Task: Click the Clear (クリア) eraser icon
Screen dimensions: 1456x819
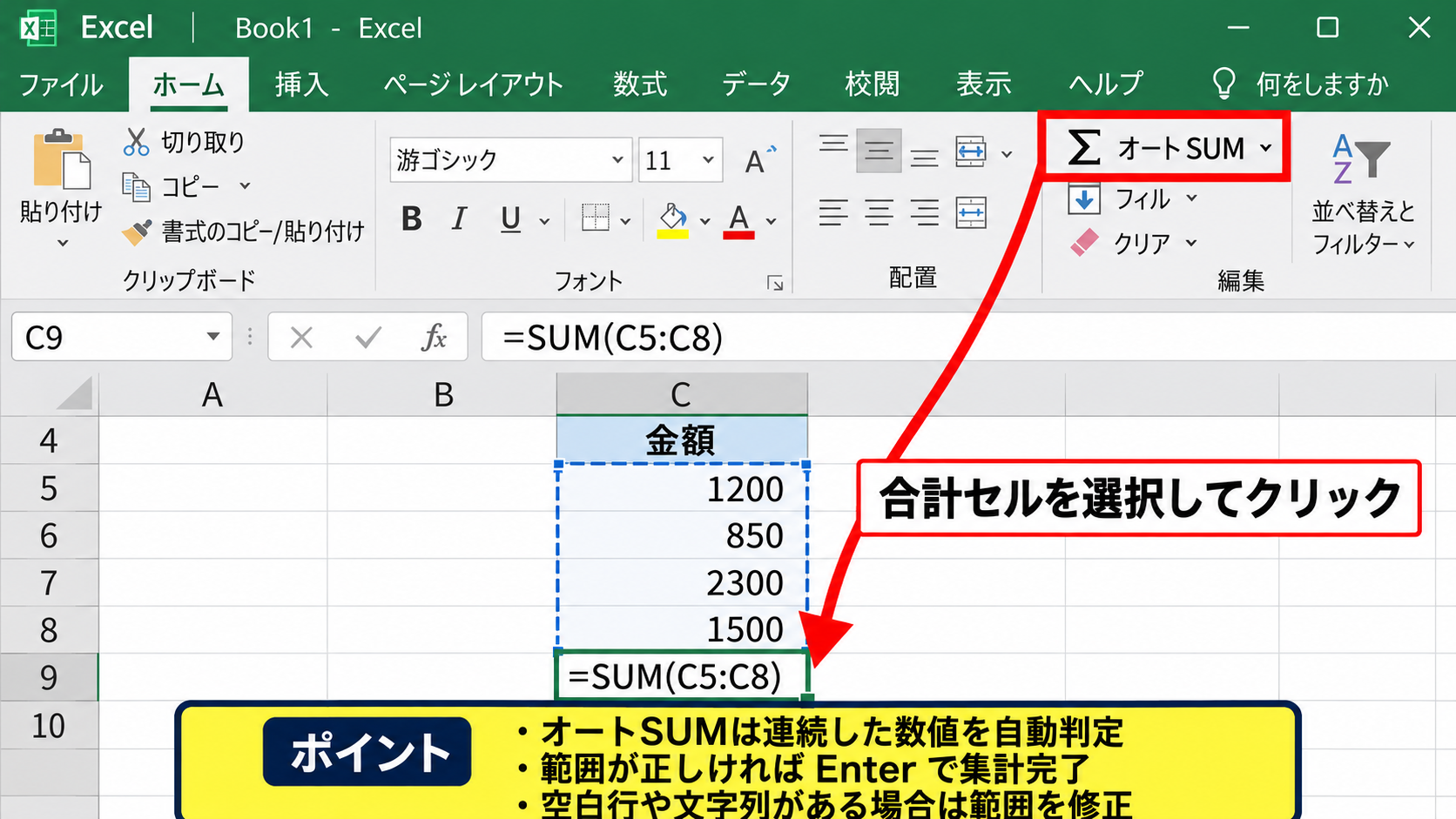Action: click(1084, 242)
